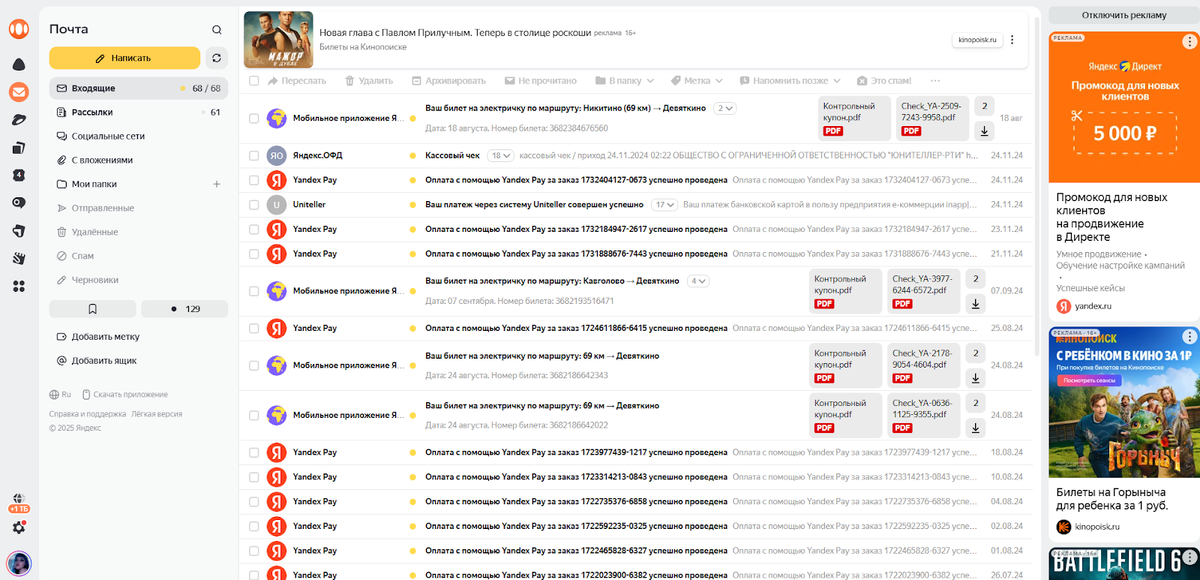The image size is (1200, 580).
Task: Open the Удалённые folder
Action: 139,232
